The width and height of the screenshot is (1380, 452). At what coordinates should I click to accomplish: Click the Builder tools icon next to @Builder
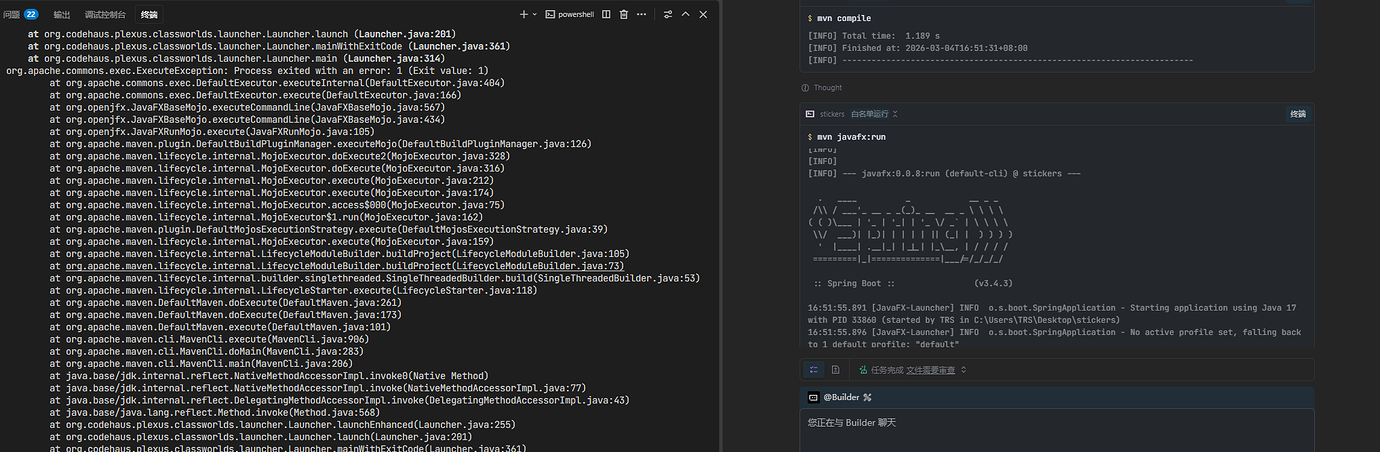pos(867,397)
